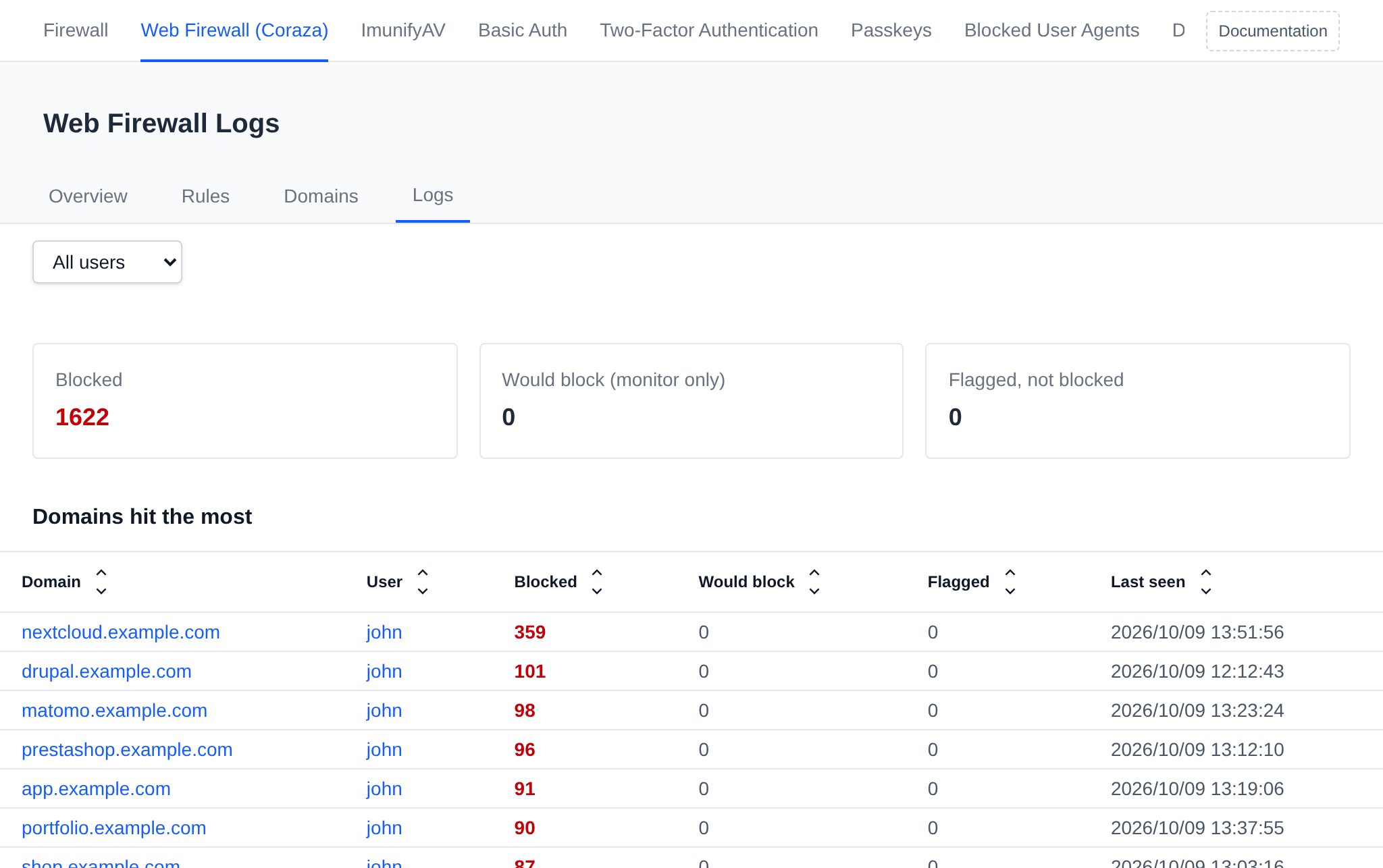Sort table by Blocked column arrows

[597, 582]
